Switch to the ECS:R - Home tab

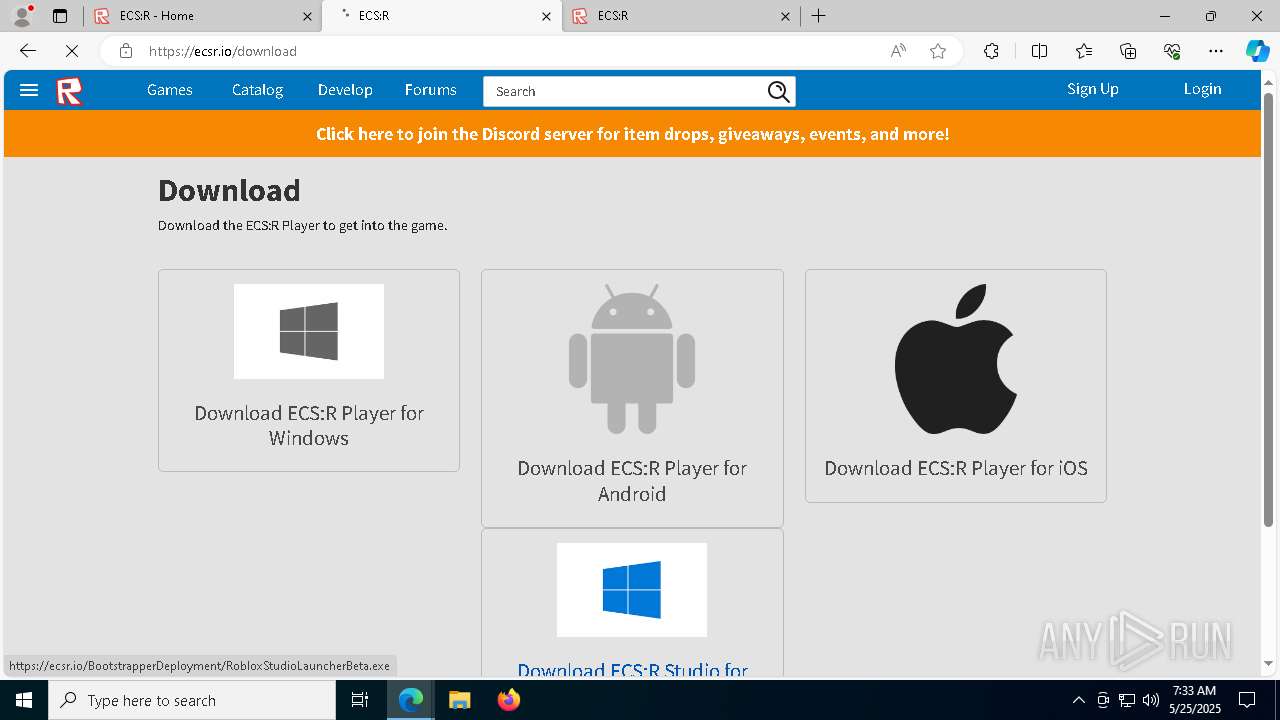tap(201, 16)
